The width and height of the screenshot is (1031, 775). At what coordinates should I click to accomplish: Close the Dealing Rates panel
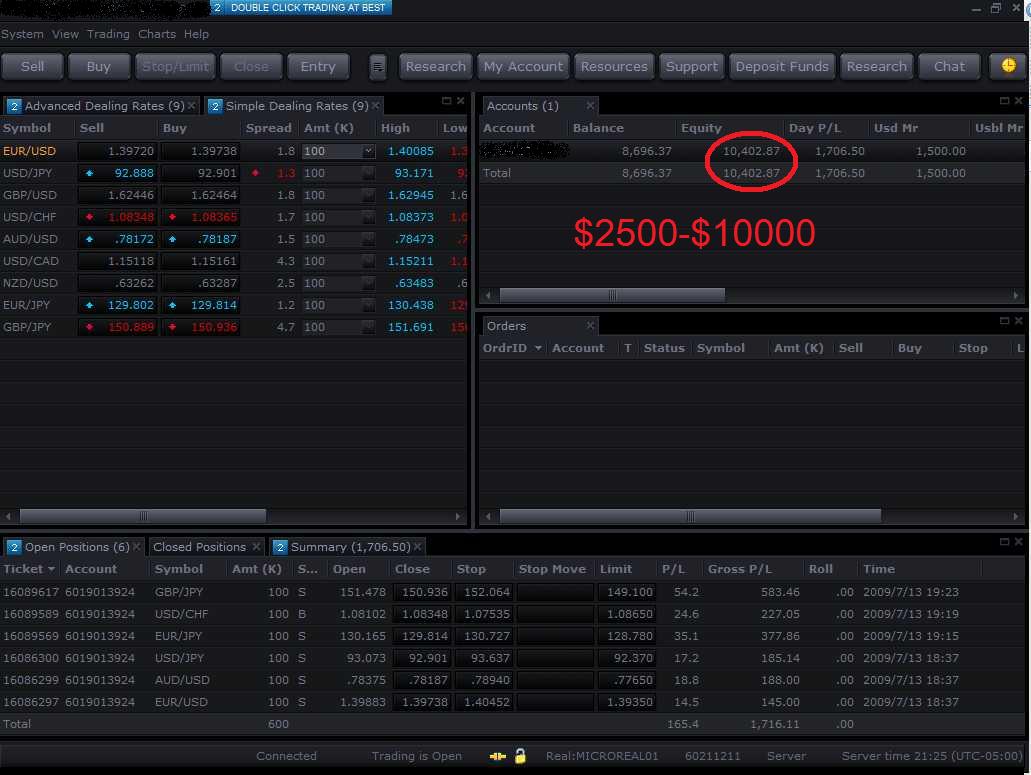460,101
